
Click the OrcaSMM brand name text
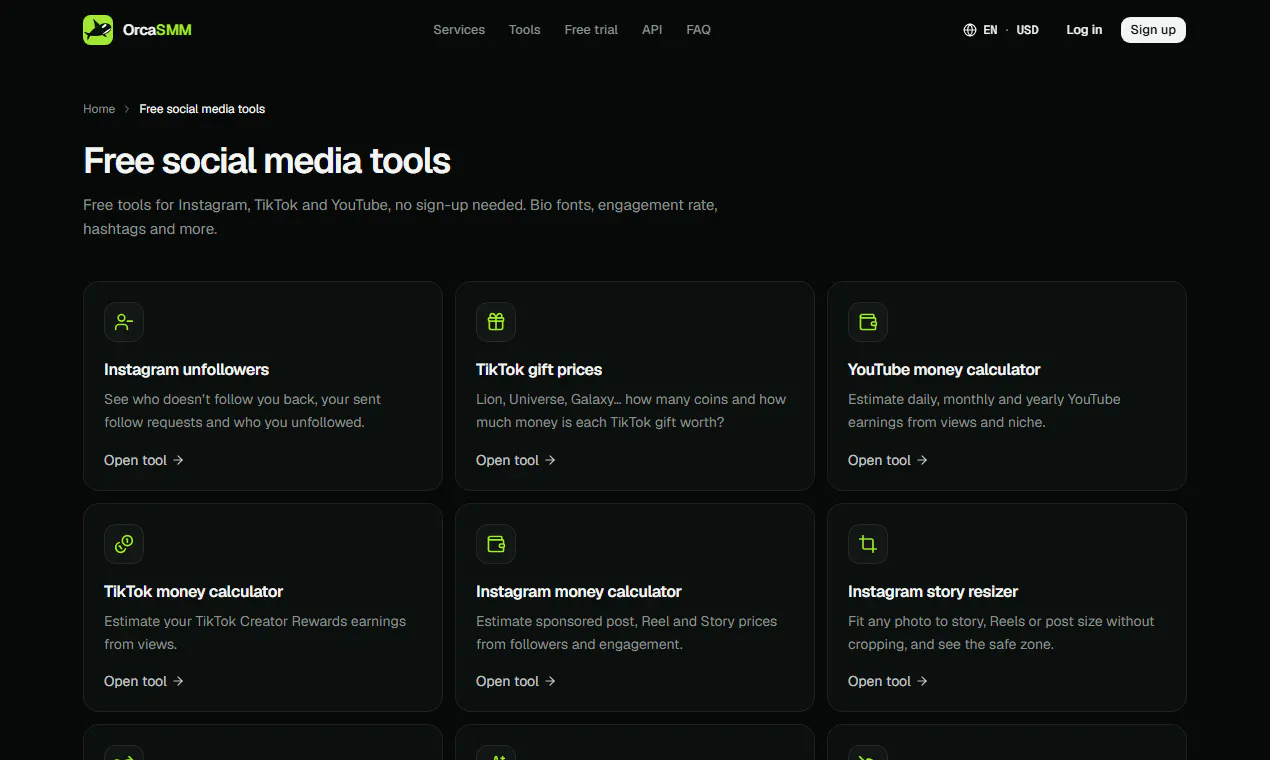(x=157, y=30)
